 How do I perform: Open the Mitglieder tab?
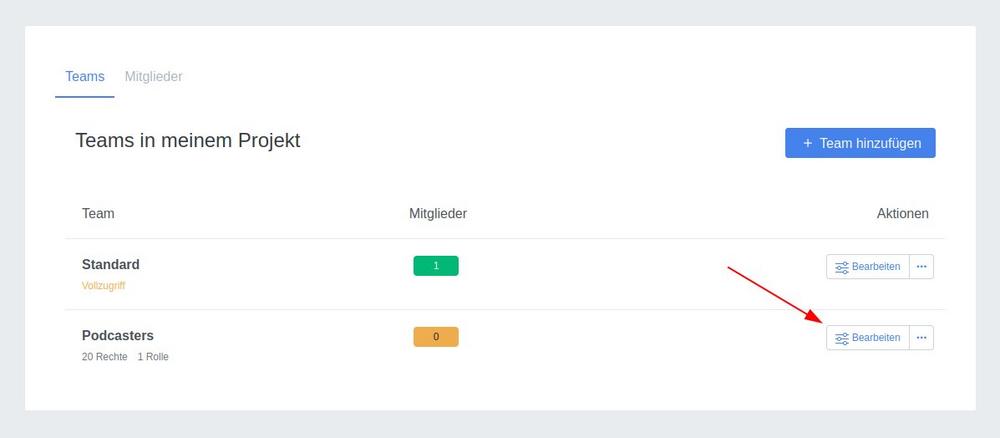[154, 77]
